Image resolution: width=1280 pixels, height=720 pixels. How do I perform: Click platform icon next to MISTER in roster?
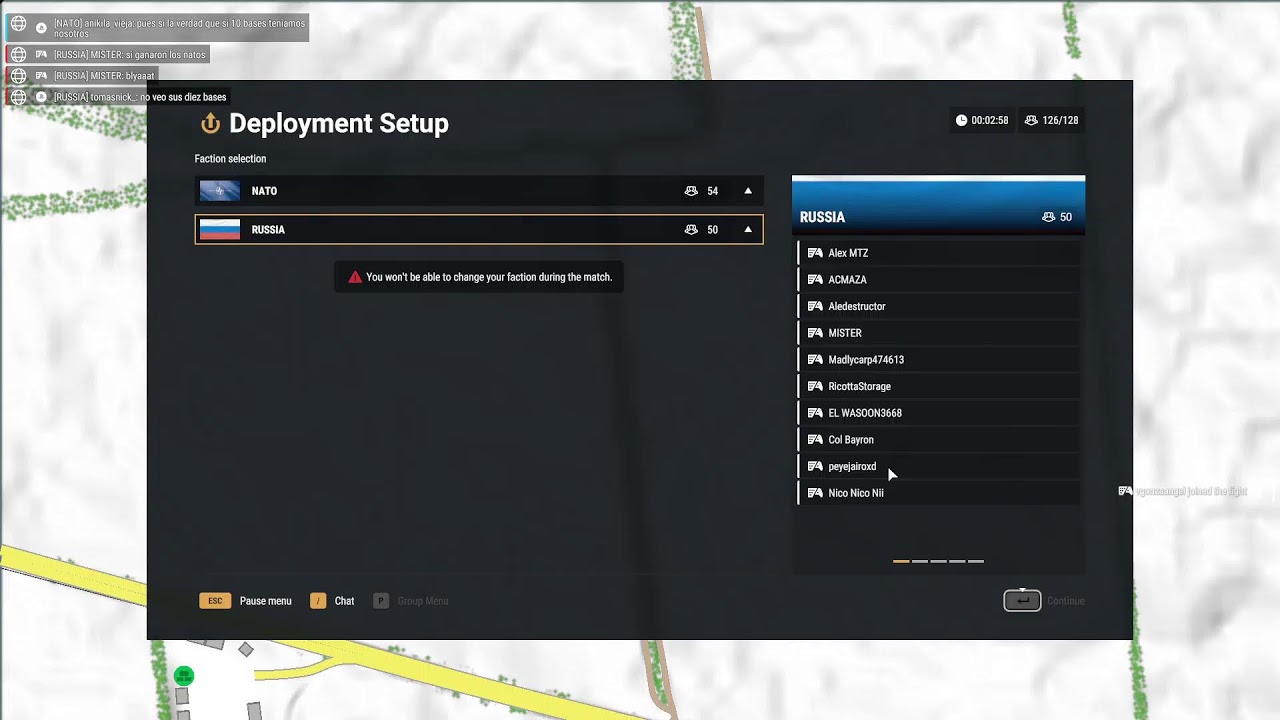click(x=815, y=333)
